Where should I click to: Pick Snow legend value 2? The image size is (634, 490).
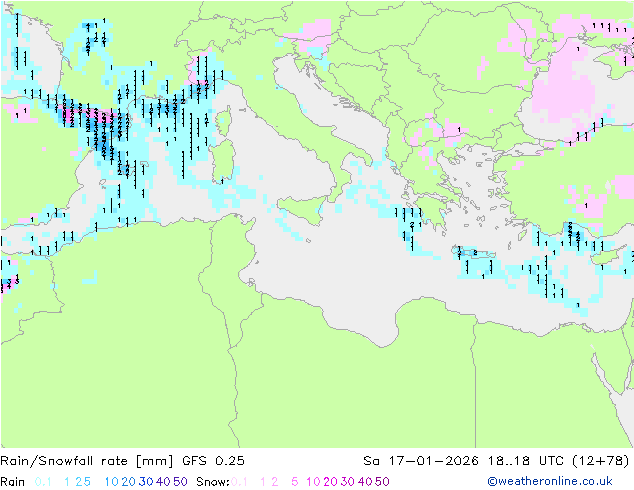click(275, 482)
